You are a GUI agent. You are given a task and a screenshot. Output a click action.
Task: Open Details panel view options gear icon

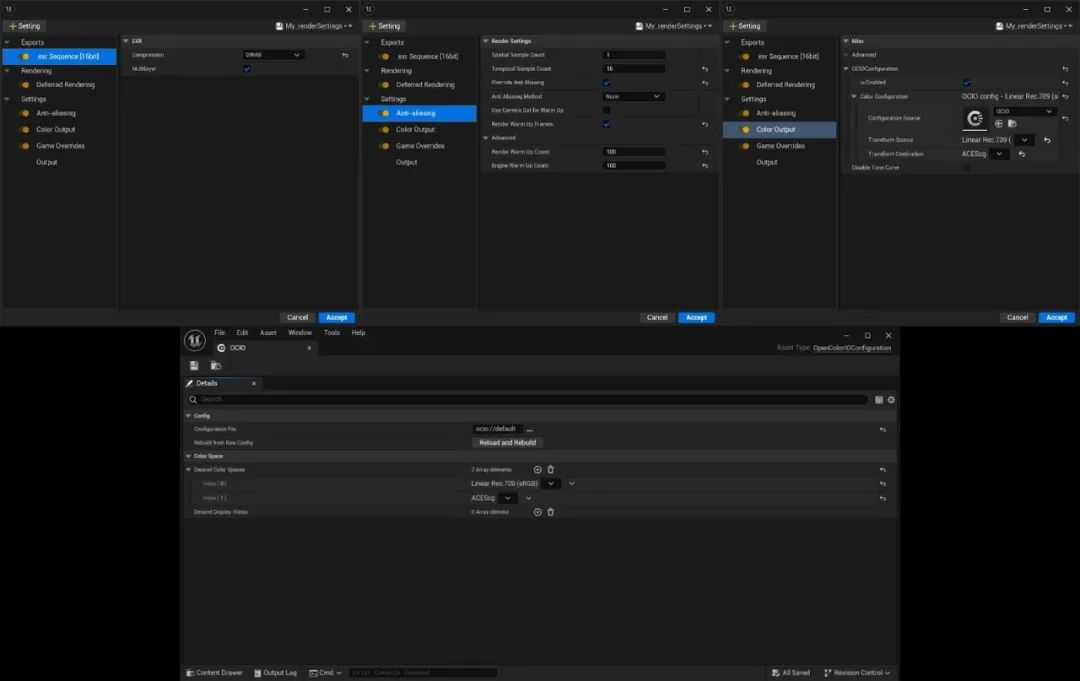pos(891,400)
